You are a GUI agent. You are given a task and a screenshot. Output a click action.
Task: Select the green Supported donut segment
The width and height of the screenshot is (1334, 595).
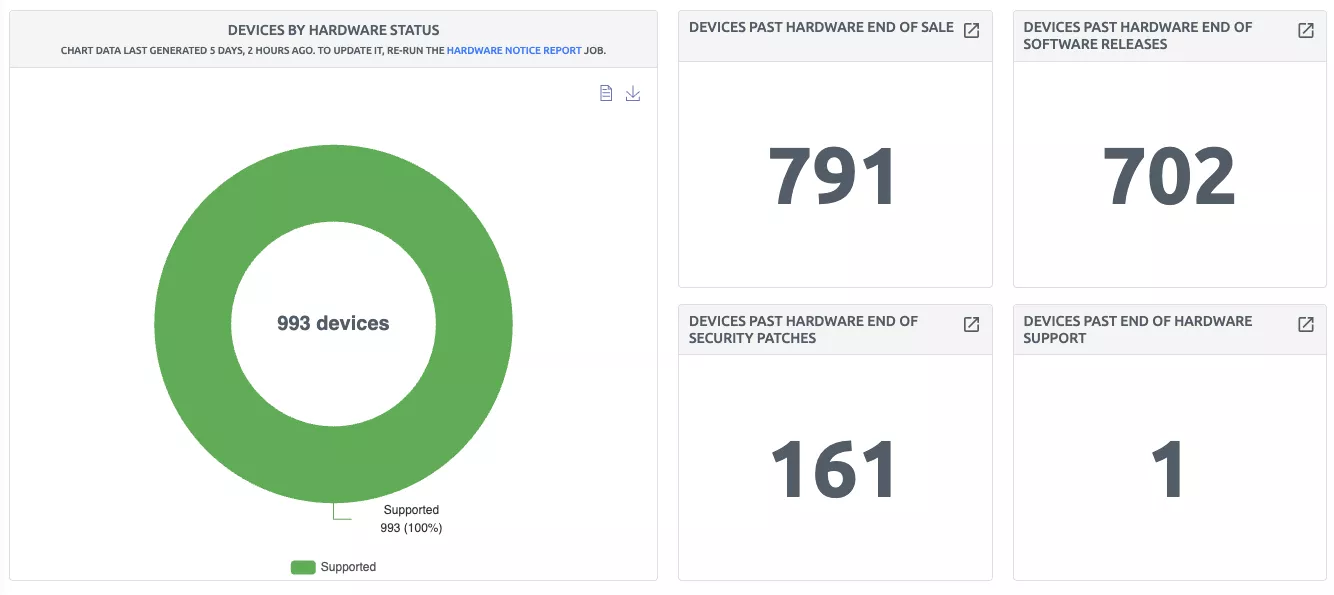190,323
